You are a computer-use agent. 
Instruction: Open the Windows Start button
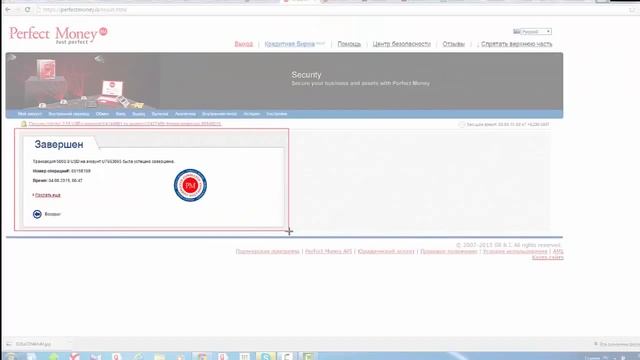coord(11,357)
